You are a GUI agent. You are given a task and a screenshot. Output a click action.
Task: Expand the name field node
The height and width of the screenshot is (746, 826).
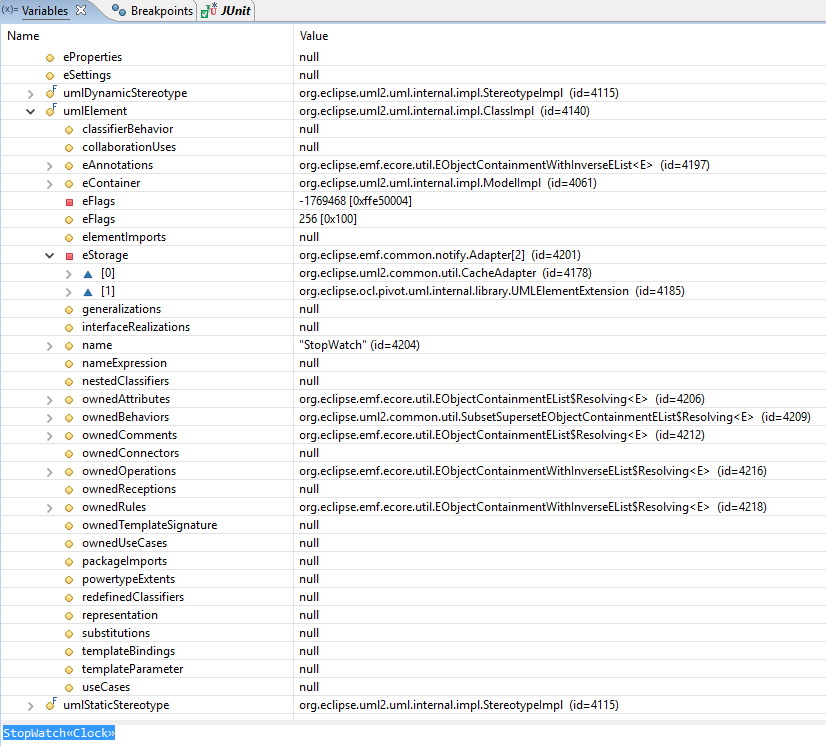(x=50, y=346)
